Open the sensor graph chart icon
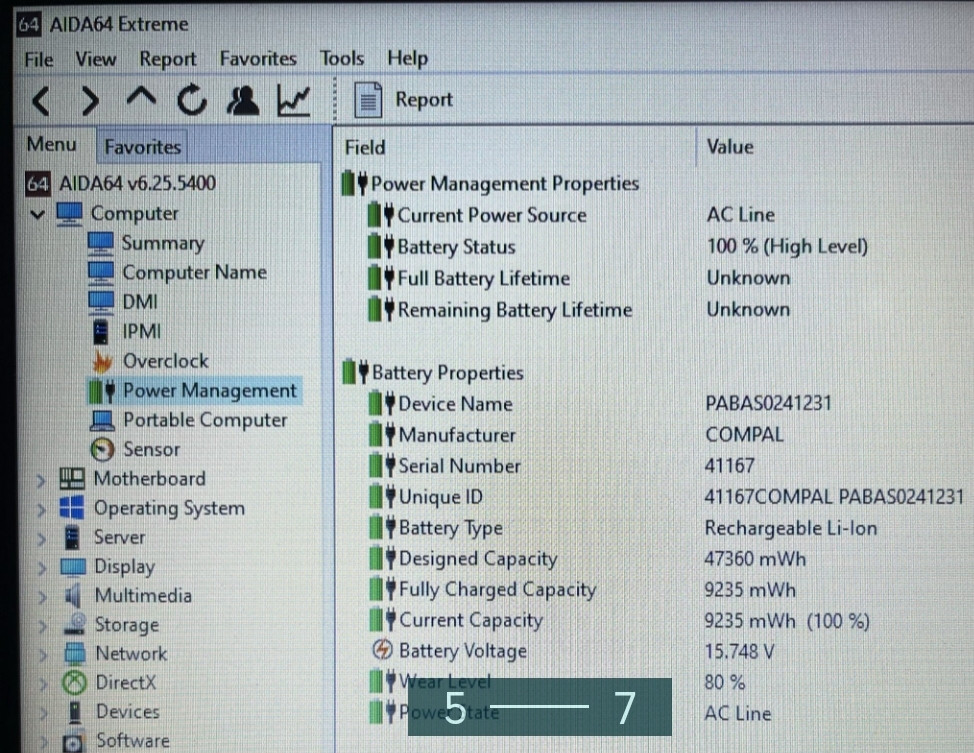Image resolution: width=974 pixels, height=753 pixels. tap(291, 100)
